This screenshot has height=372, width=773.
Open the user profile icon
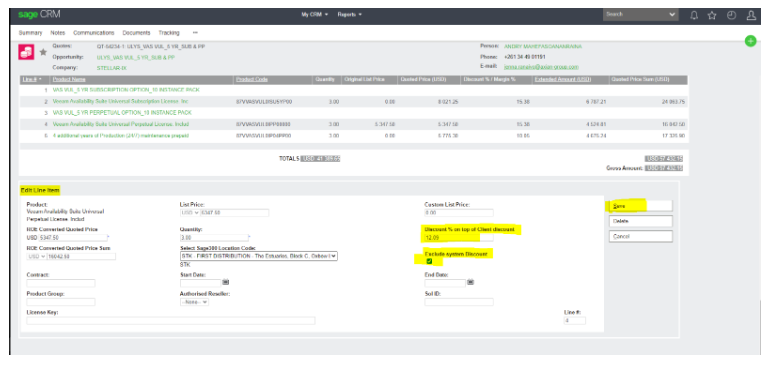[751, 15]
